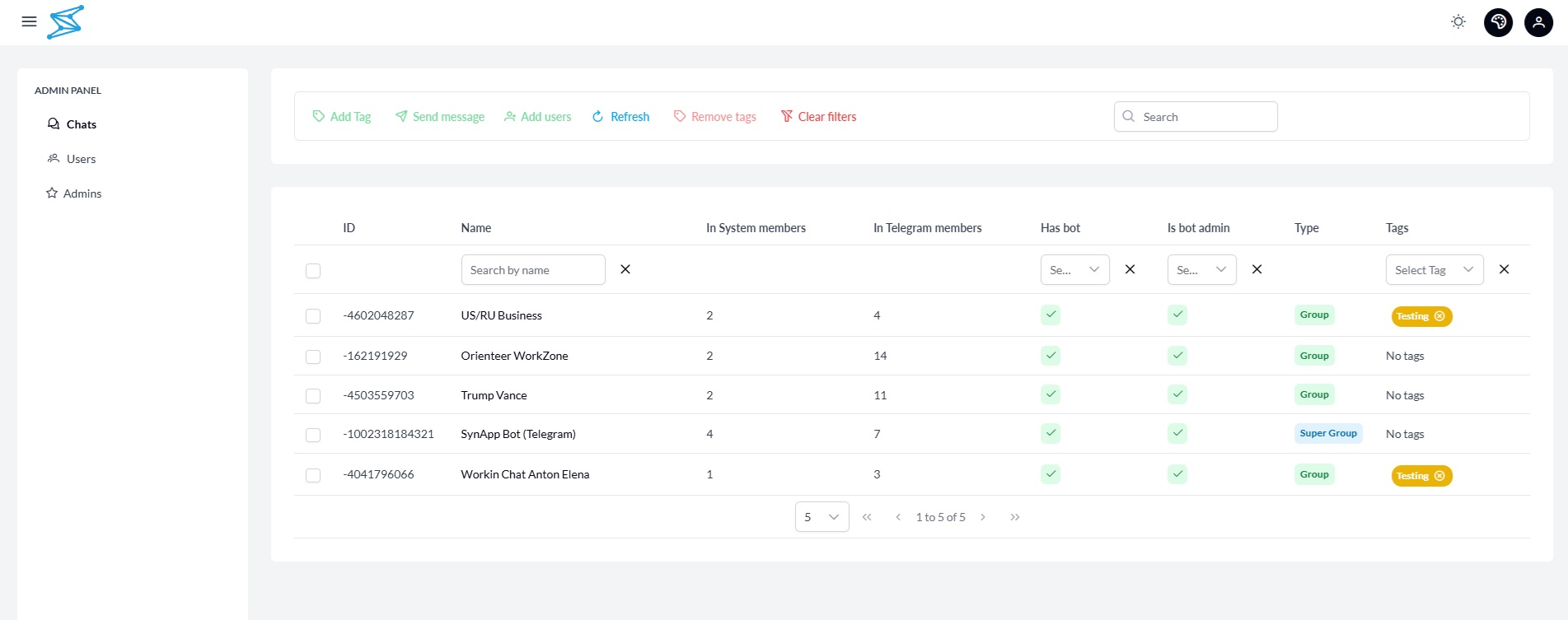Viewport: 1568px width, 620px height.
Task: Click the Super Group type badge
Action: pos(1328,433)
